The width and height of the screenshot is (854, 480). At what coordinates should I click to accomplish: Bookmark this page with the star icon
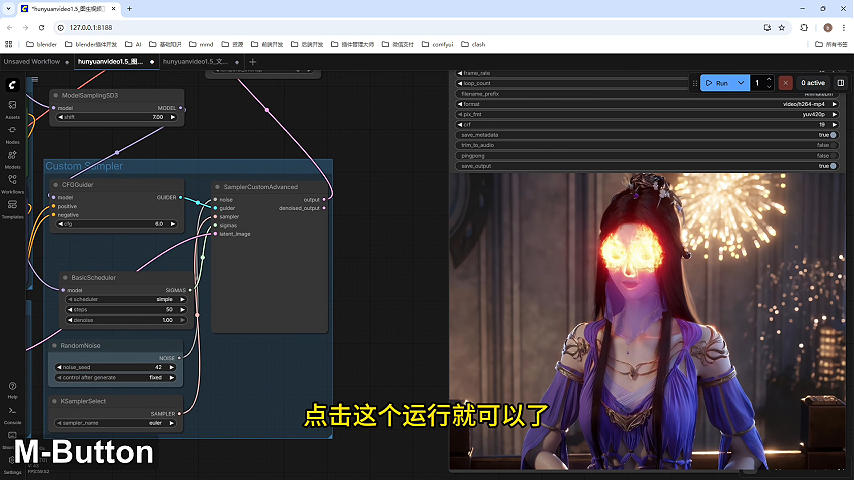(x=782, y=27)
